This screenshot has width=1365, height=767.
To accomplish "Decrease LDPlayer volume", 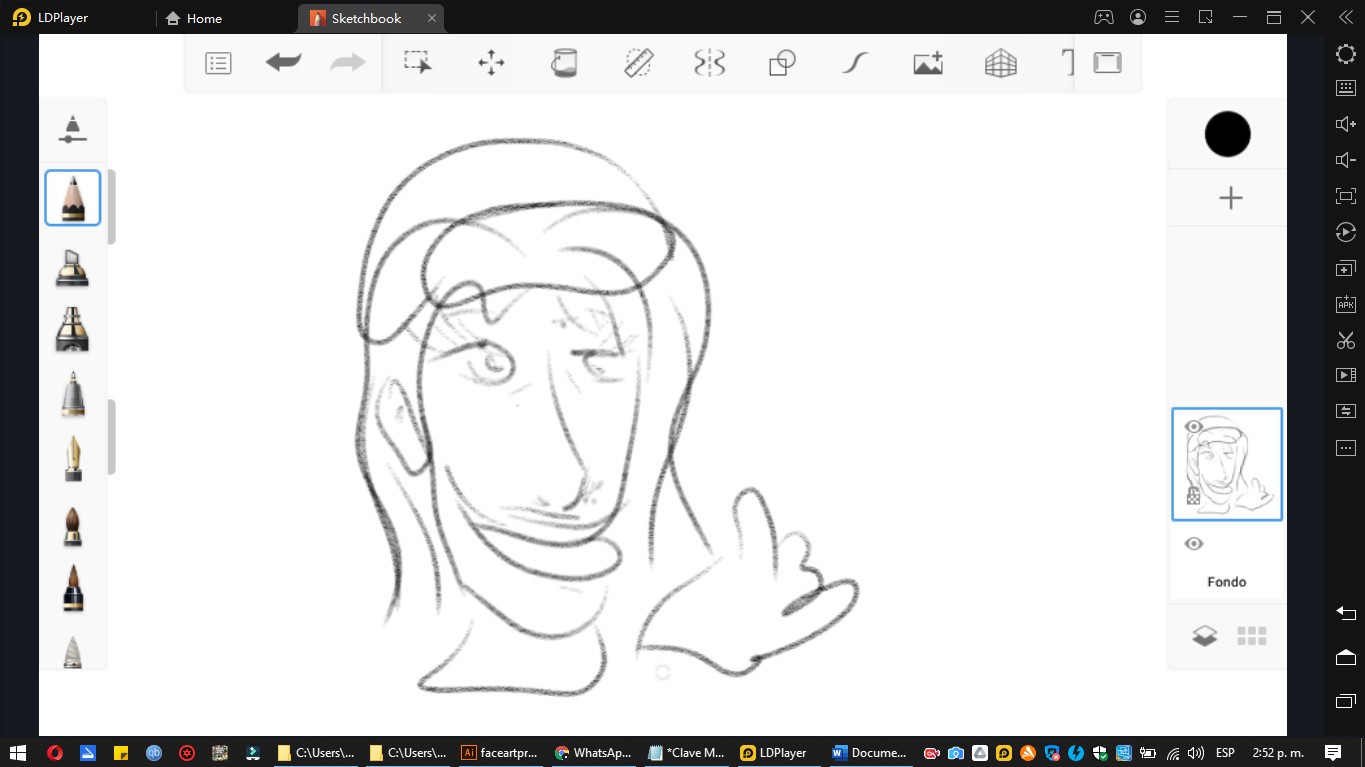I will pyautogui.click(x=1346, y=160).
